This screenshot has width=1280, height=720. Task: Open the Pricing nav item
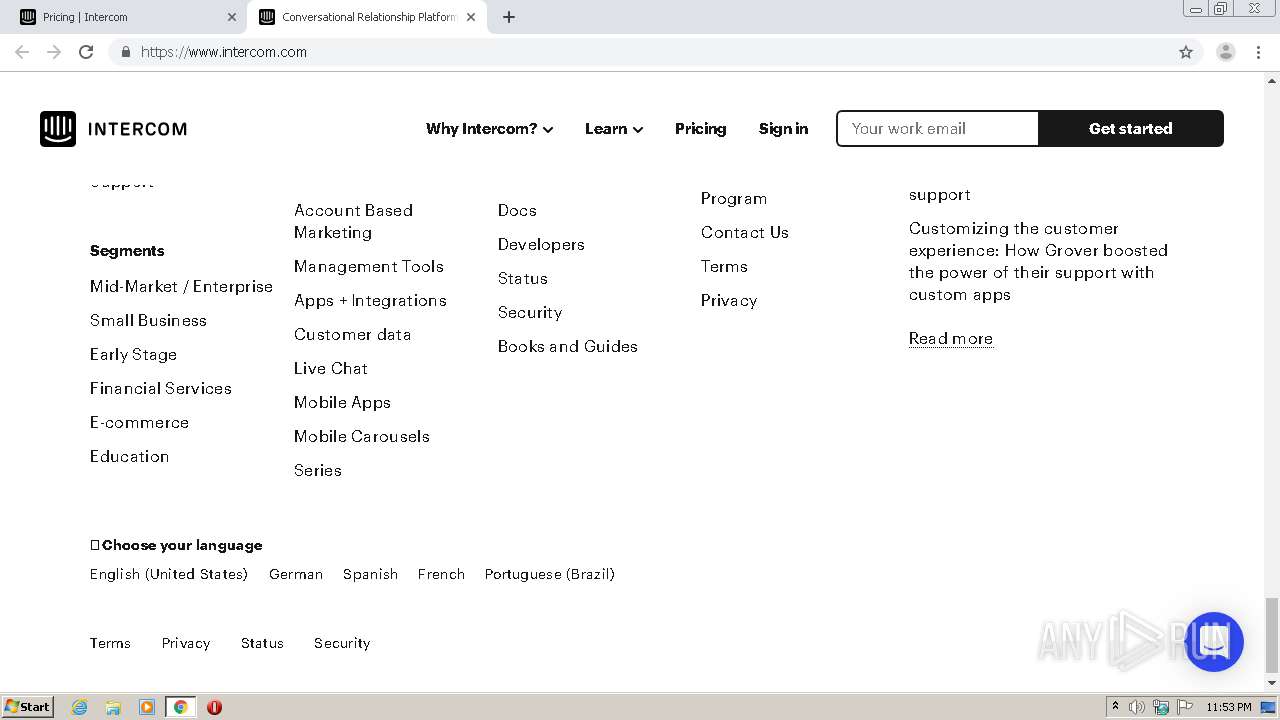click(x=701, y=129)
